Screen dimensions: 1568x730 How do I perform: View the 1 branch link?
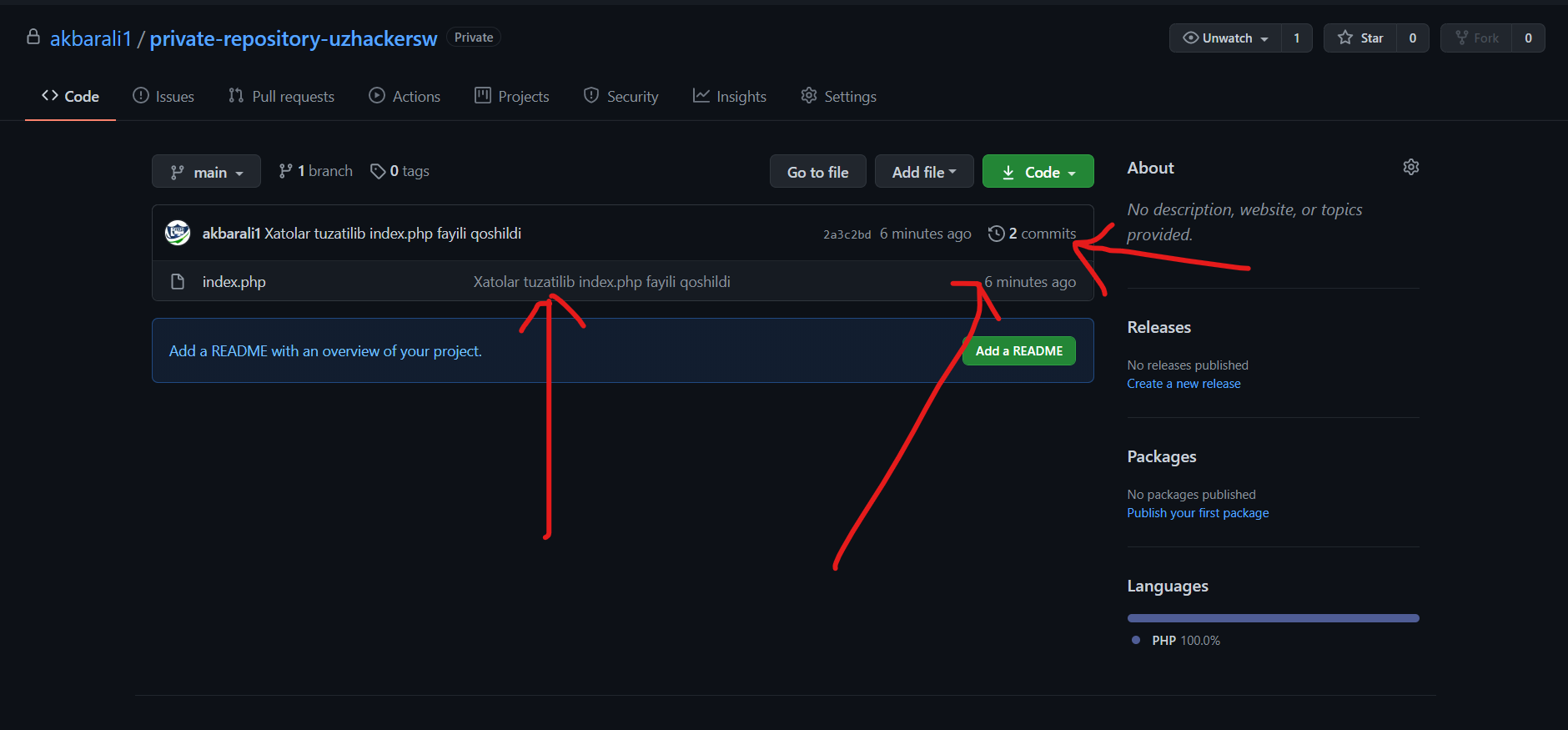coord(315,171)
